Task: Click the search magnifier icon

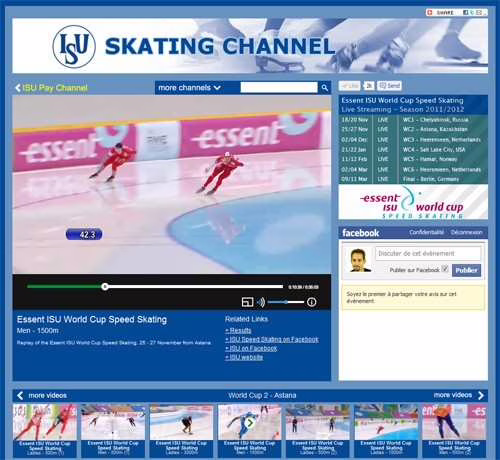Action: (325, 88)
